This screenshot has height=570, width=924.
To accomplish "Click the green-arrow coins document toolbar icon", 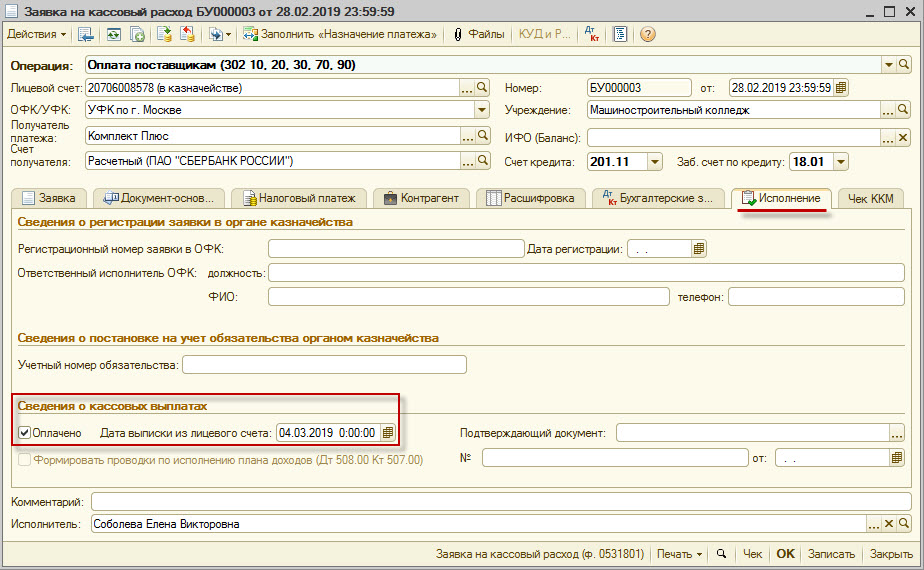I will 164,34.
